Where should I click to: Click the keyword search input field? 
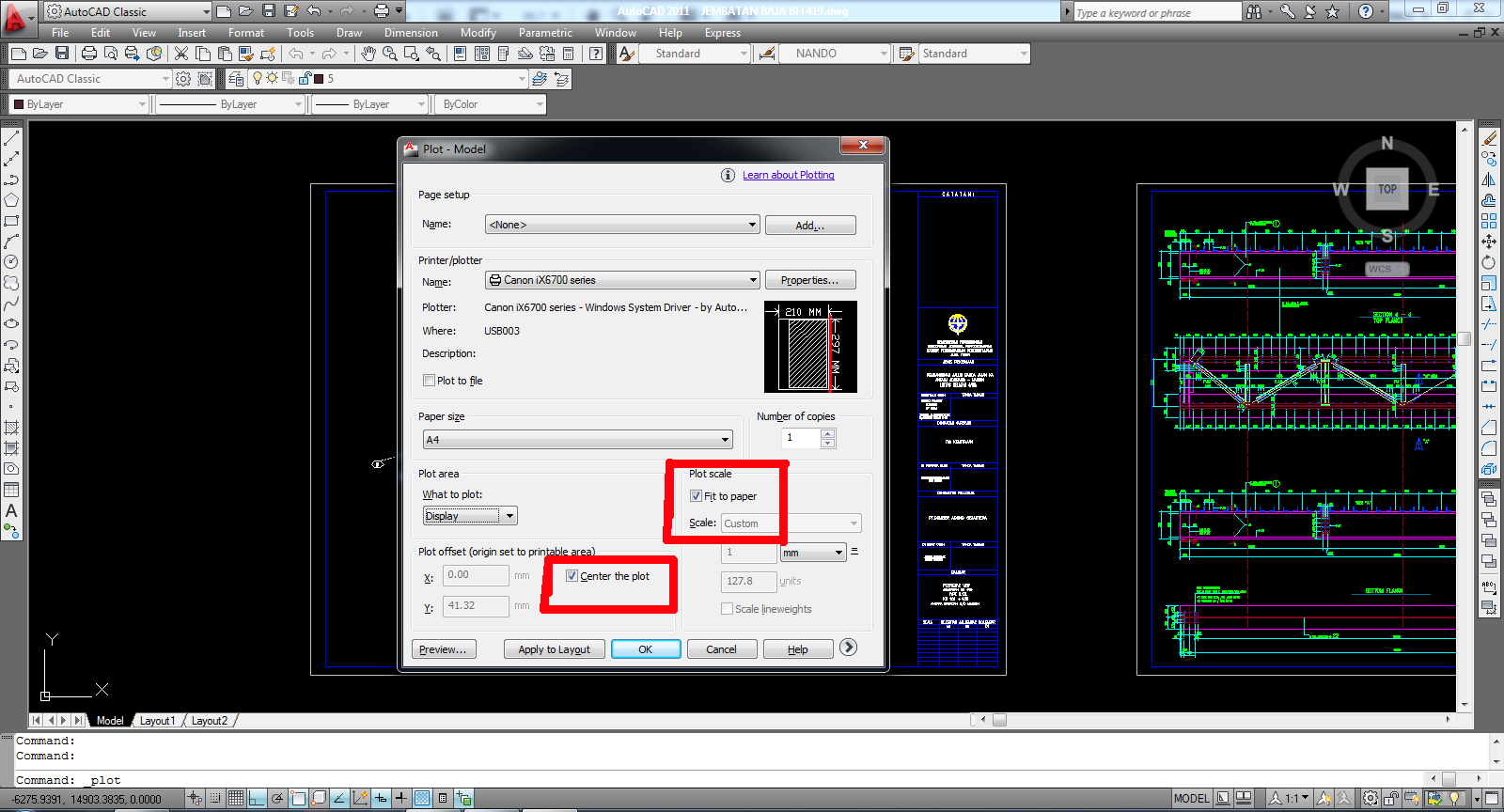click(1156, 12)
